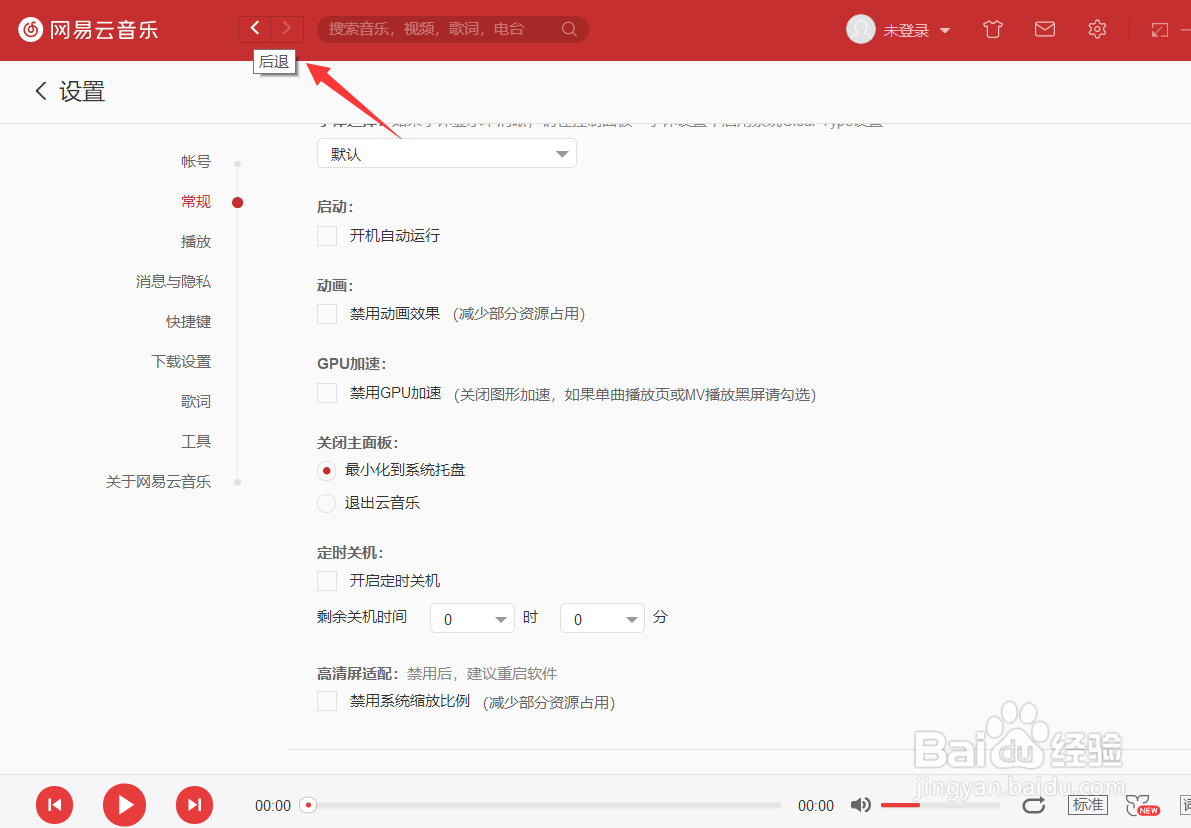The height and width of the screenshot is (828, 1191).
Task: Select 退出云音乐 radio button
Action: click(326, 502)
